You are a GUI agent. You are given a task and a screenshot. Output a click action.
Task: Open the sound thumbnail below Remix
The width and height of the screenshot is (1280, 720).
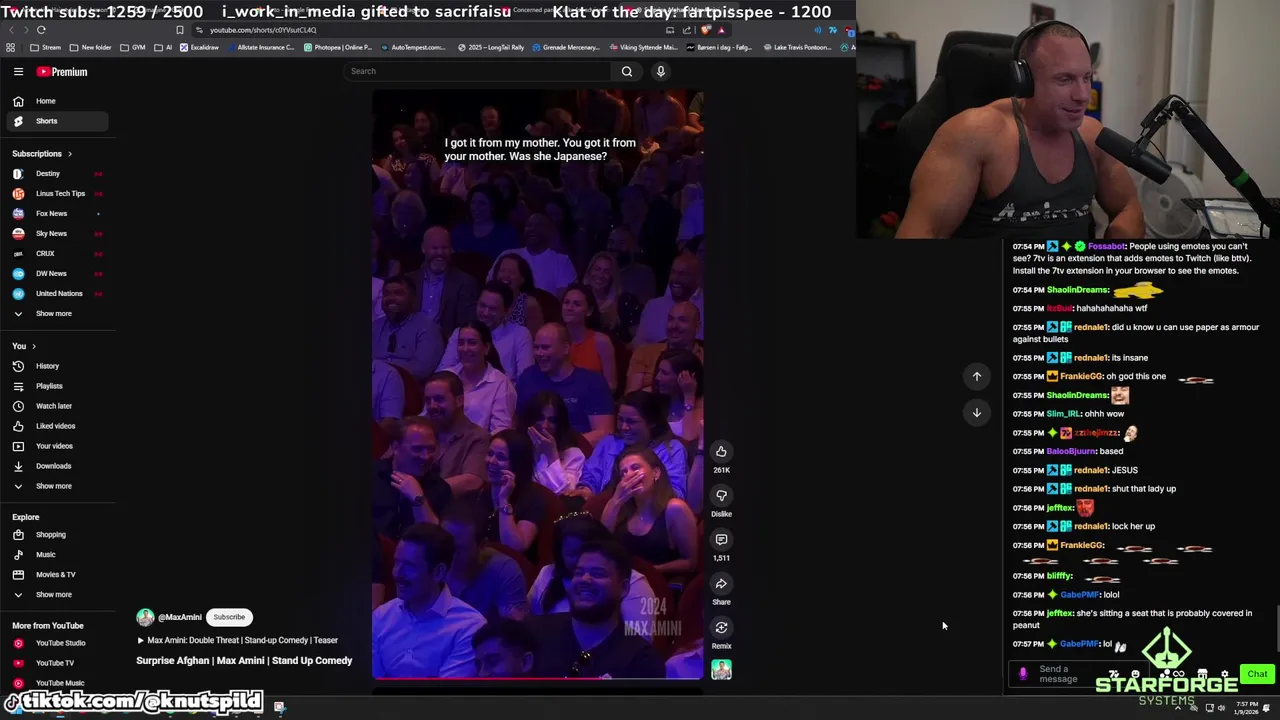point(721,670)
